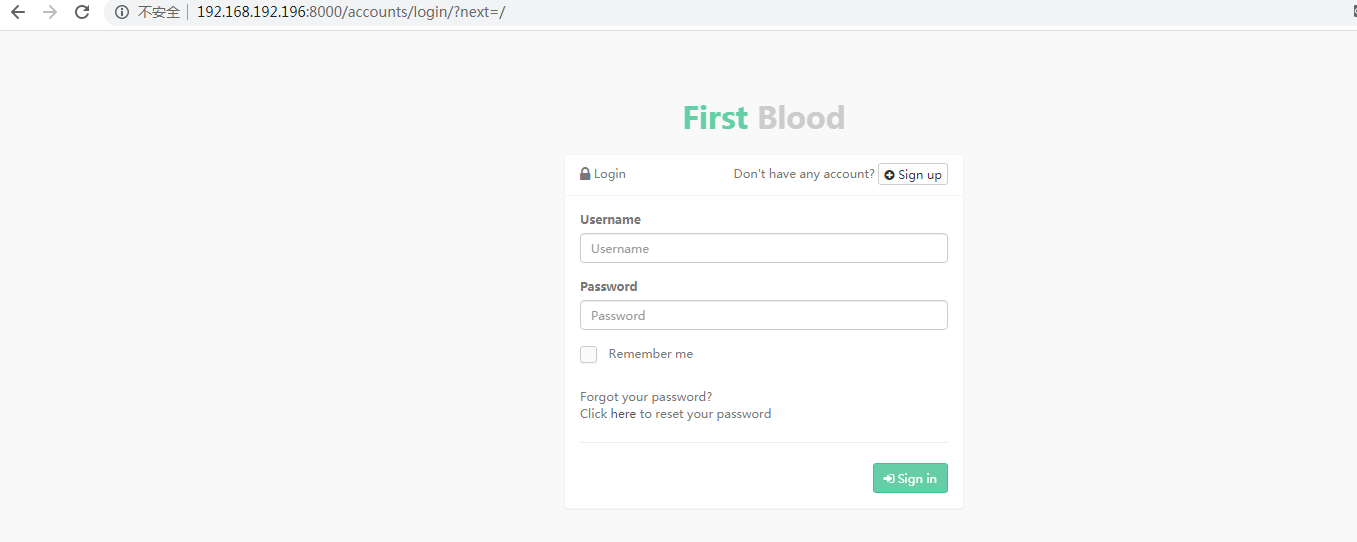Follow the 'here' password reset link
Screen dimensions: 1357x542
(623, 414)
